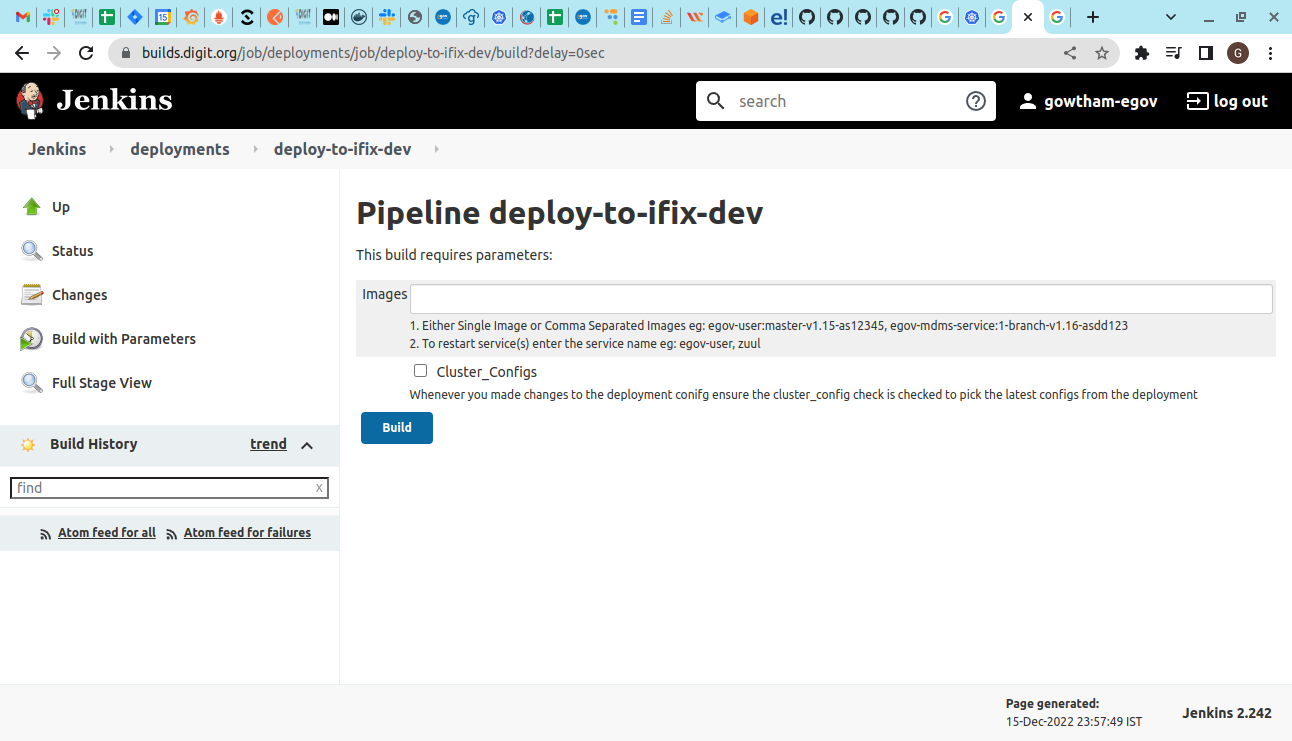The width and height of the screenshot is (1292, 741).
Task: Click the Jenkins butler logo
Action: (31, 100)
